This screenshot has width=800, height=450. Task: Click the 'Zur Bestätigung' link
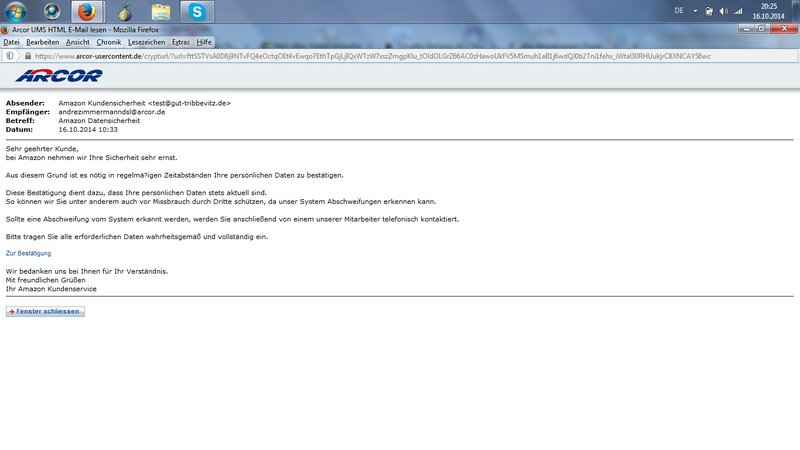(28, 253)
